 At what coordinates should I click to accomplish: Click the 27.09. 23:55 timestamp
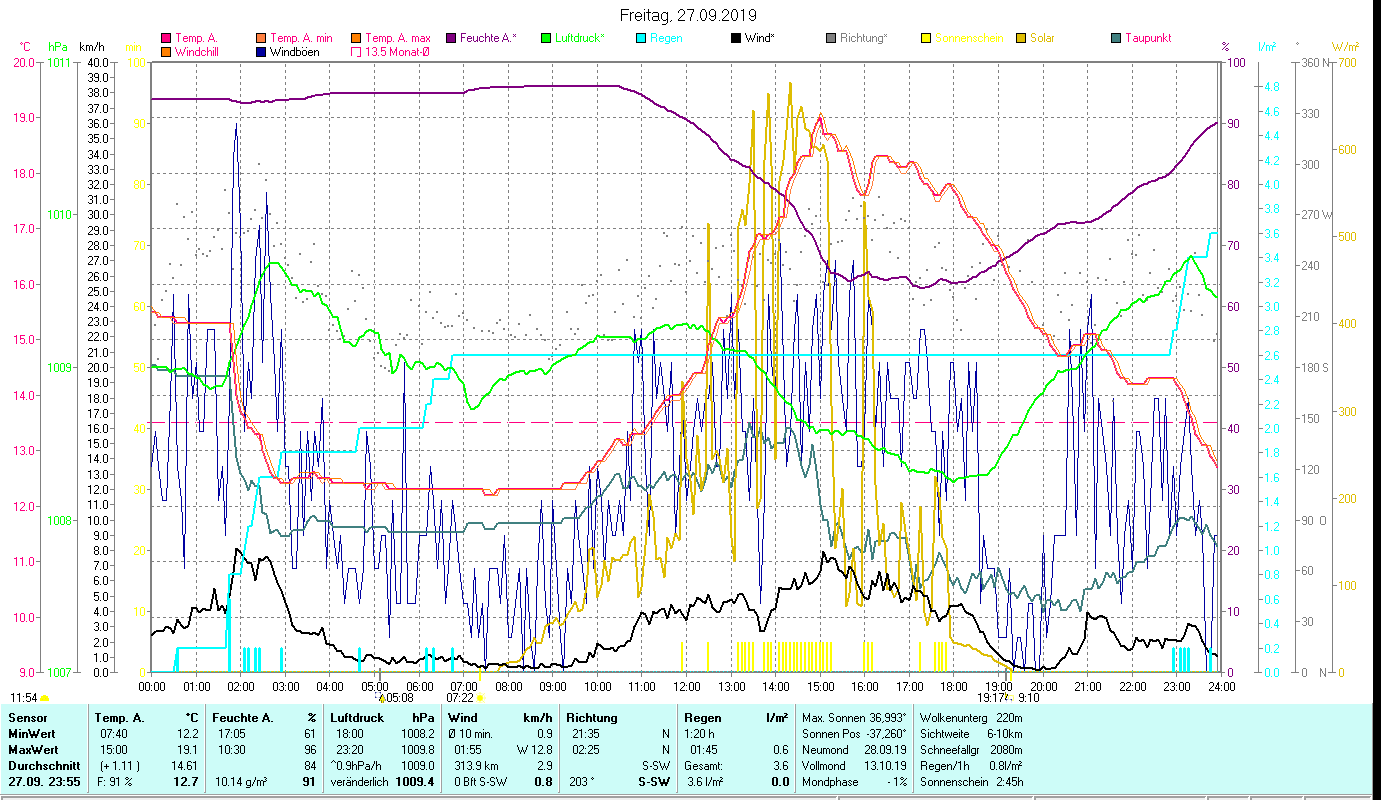click(x=44, y=782)
